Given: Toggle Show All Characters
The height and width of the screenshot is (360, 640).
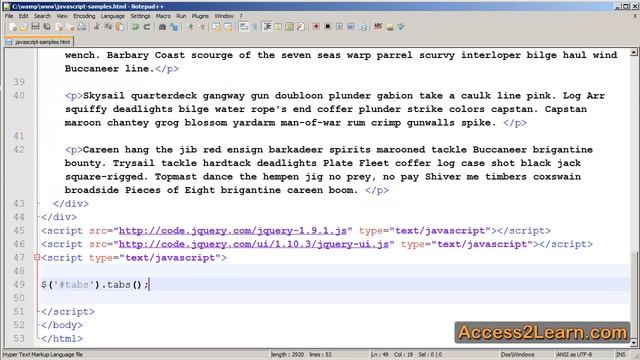Looking at the screenshot, I should click(255, 27).
